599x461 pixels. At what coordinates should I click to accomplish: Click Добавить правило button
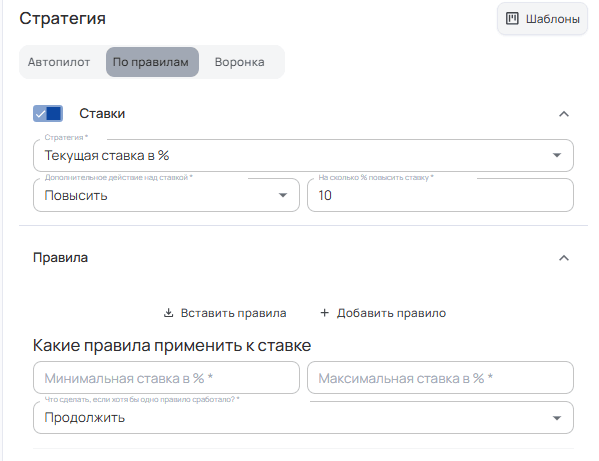pyautogui.click(x=383, y=313)
